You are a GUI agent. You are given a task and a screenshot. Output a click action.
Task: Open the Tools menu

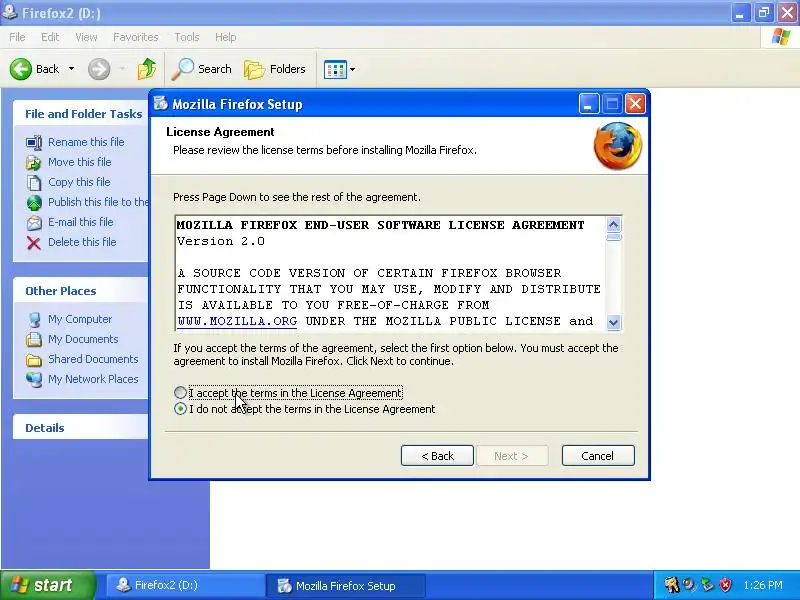click(x=187, y=37)
